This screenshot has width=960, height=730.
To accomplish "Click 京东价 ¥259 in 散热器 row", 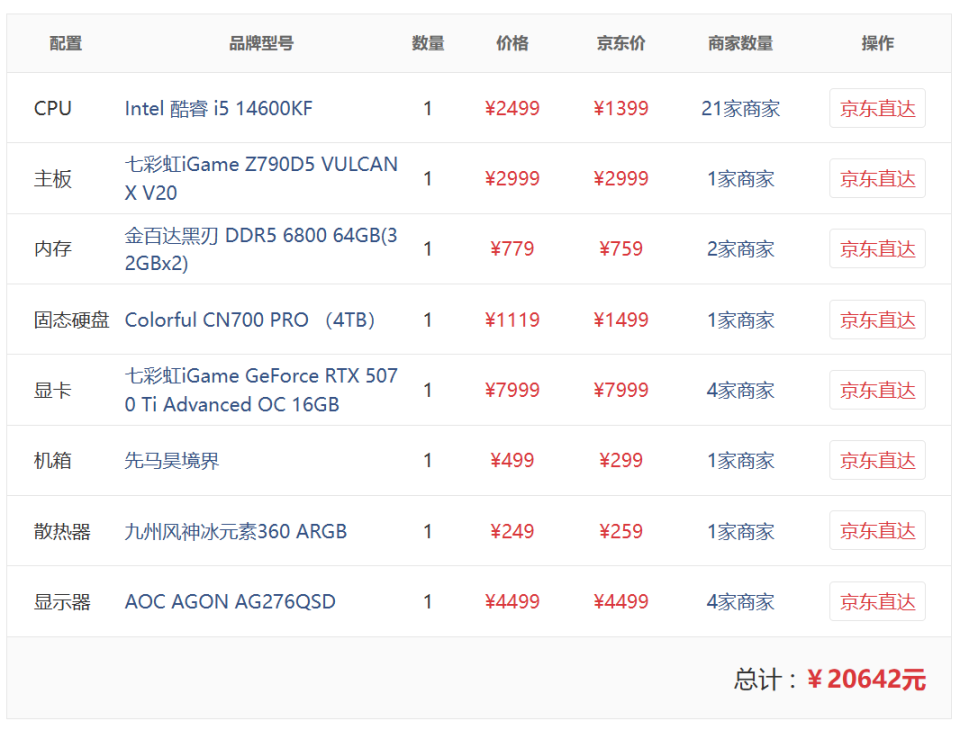I will [621, 531].
